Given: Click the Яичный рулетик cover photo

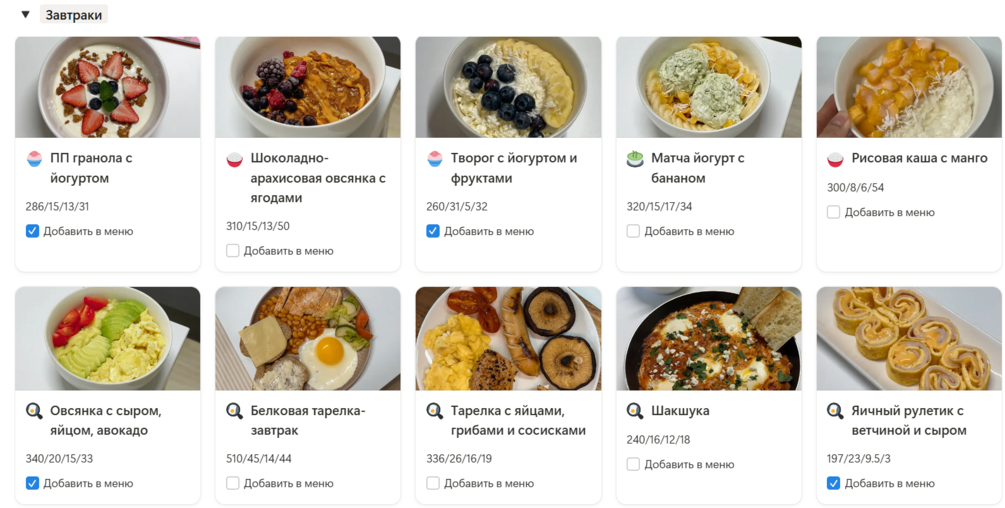Looking at the screenshot, I should click(909, 339).
